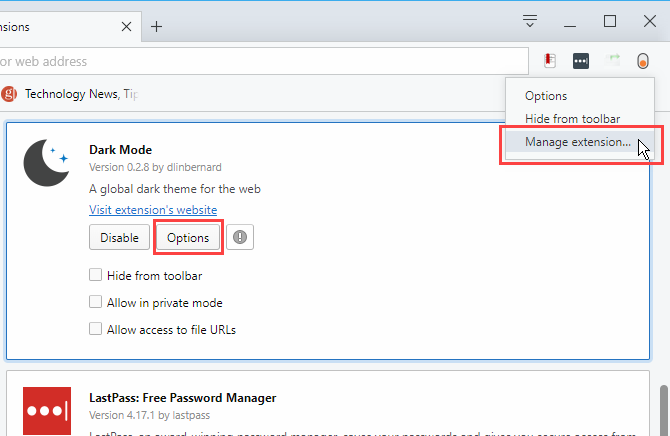Disable the Dark Mode extension
The height and width of the screenshot is (436, 670).
coord(119,237)
